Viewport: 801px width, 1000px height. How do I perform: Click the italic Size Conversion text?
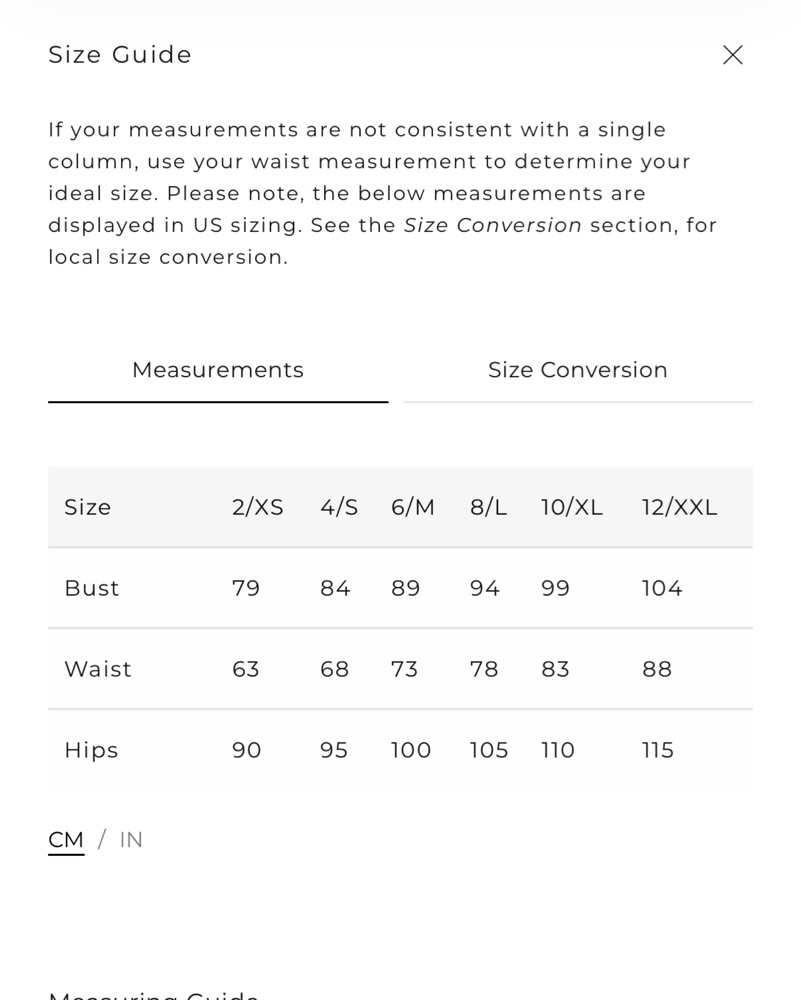click(x=492, y=225)
